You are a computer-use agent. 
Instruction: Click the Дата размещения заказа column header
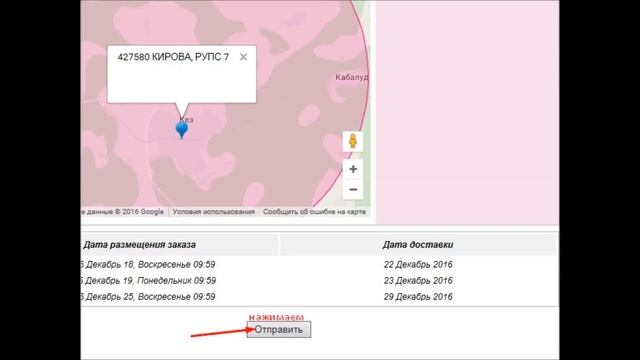pos(139,245)
